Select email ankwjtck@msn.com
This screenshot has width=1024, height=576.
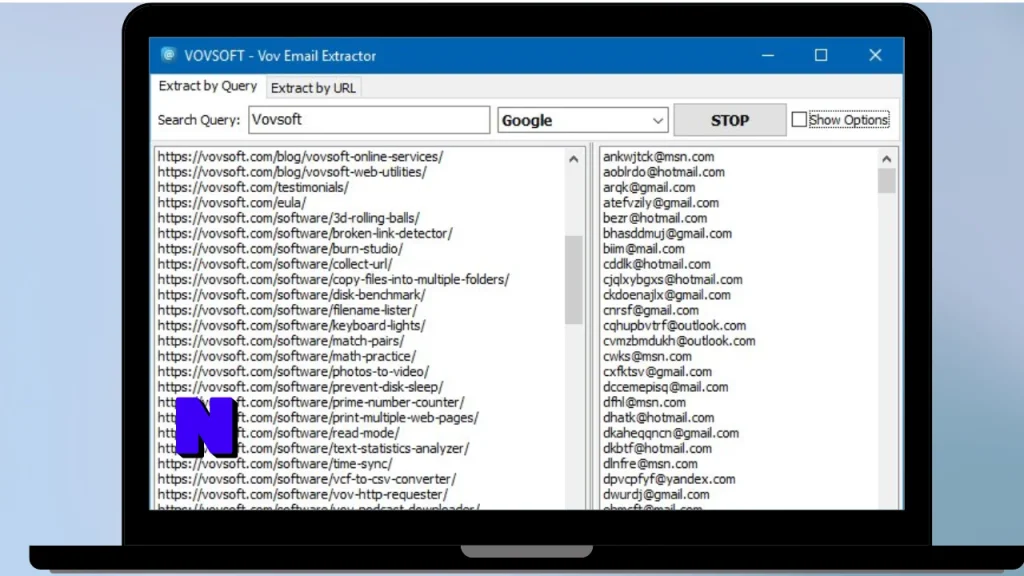(x=658, y=157)
